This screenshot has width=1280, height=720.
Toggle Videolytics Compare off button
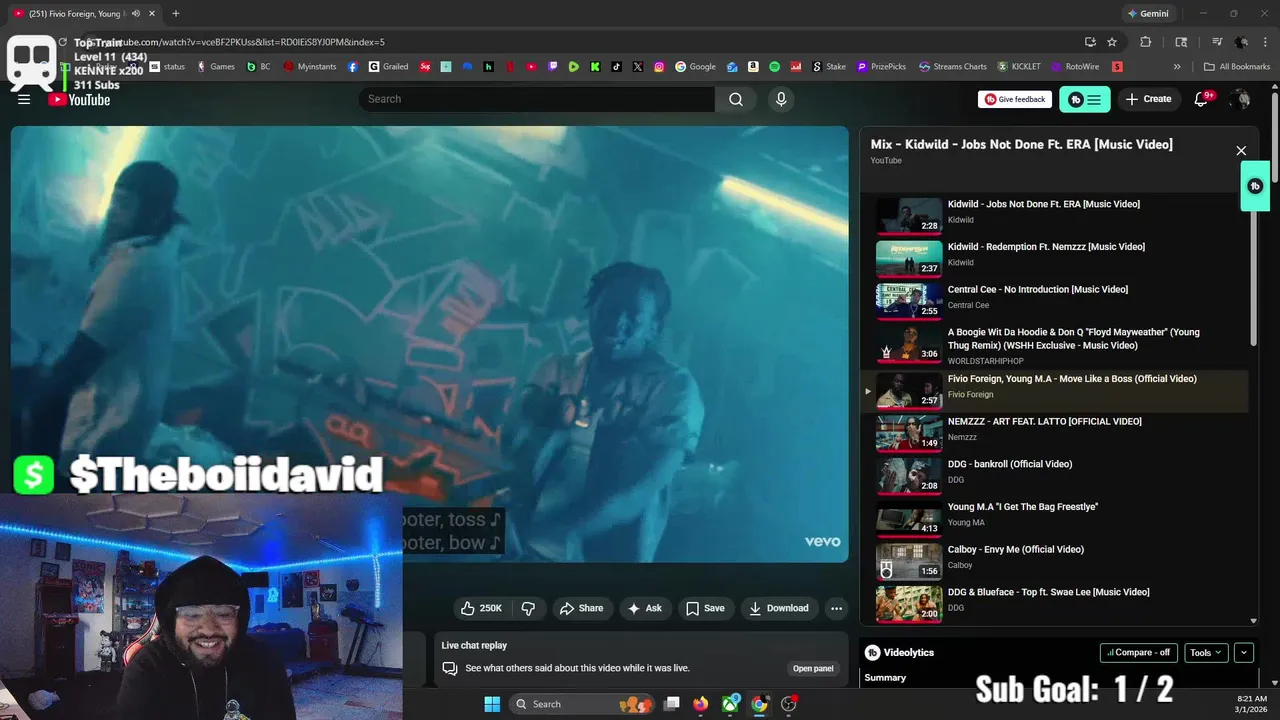[x=1138, y=653]
